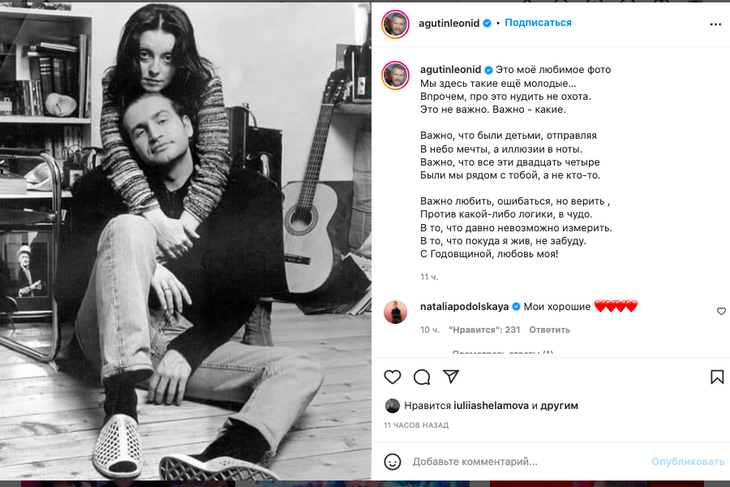Show others who liked via "другим"
730x487 pixels.
(559, 406)
